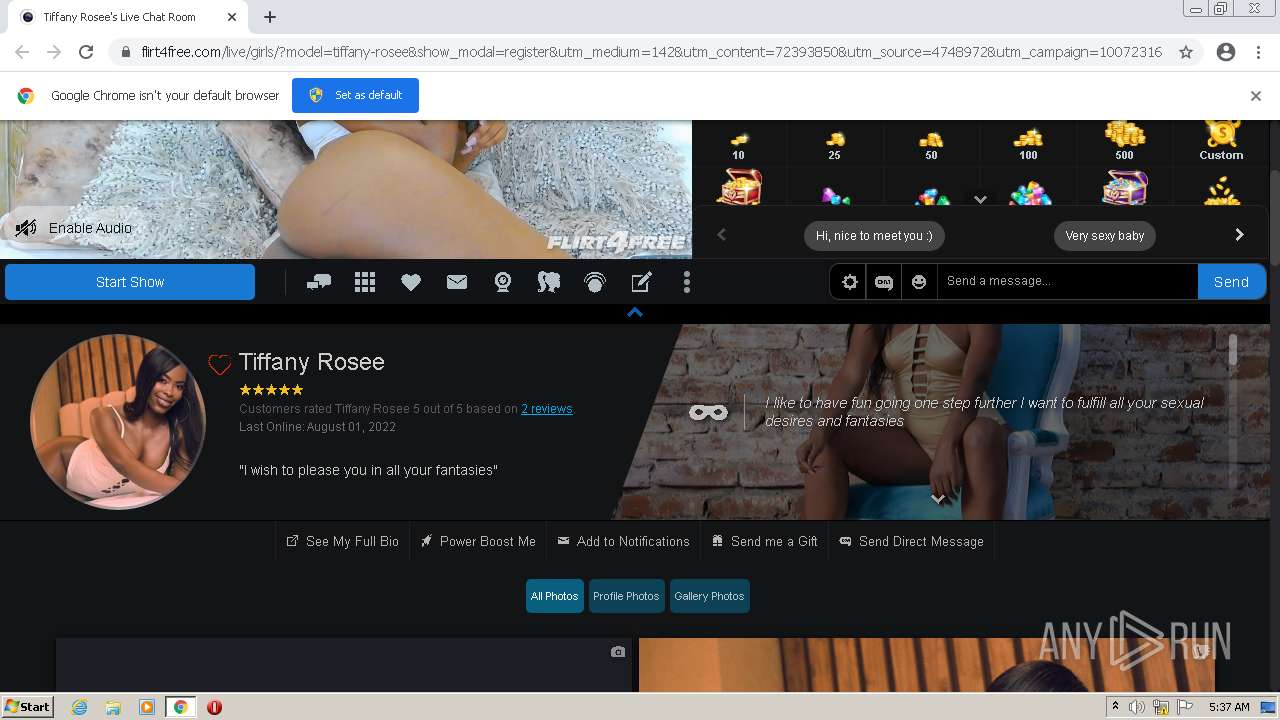This screenshot has width=1280, height=720.
Task: Click the two-people silhouette icon in toolbar
Action: coord(549,283)
